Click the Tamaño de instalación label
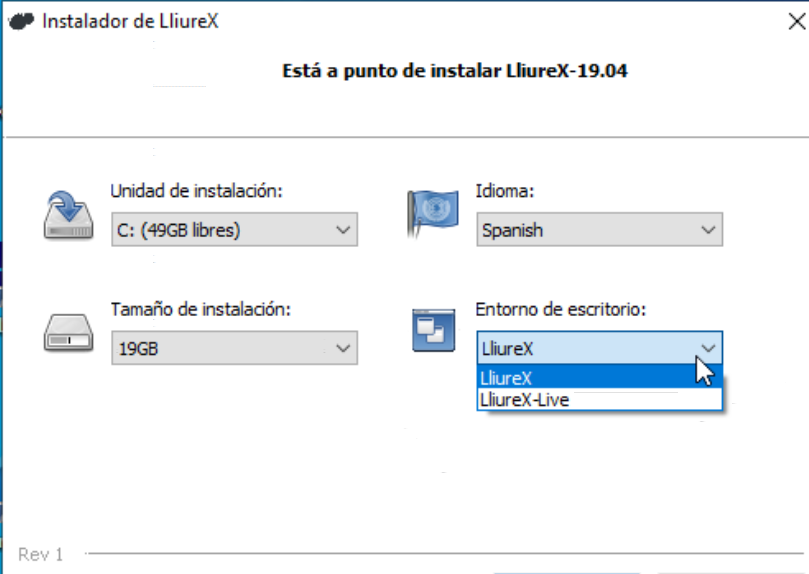This screenshot has height=574, width=809. (201, 309)
